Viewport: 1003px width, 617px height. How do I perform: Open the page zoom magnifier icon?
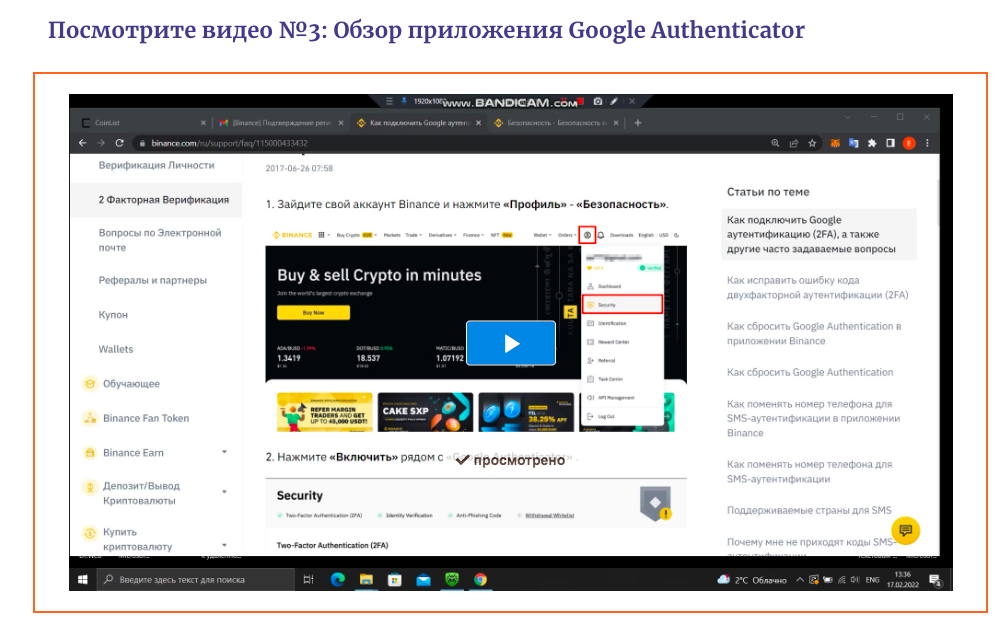(775, 143)
